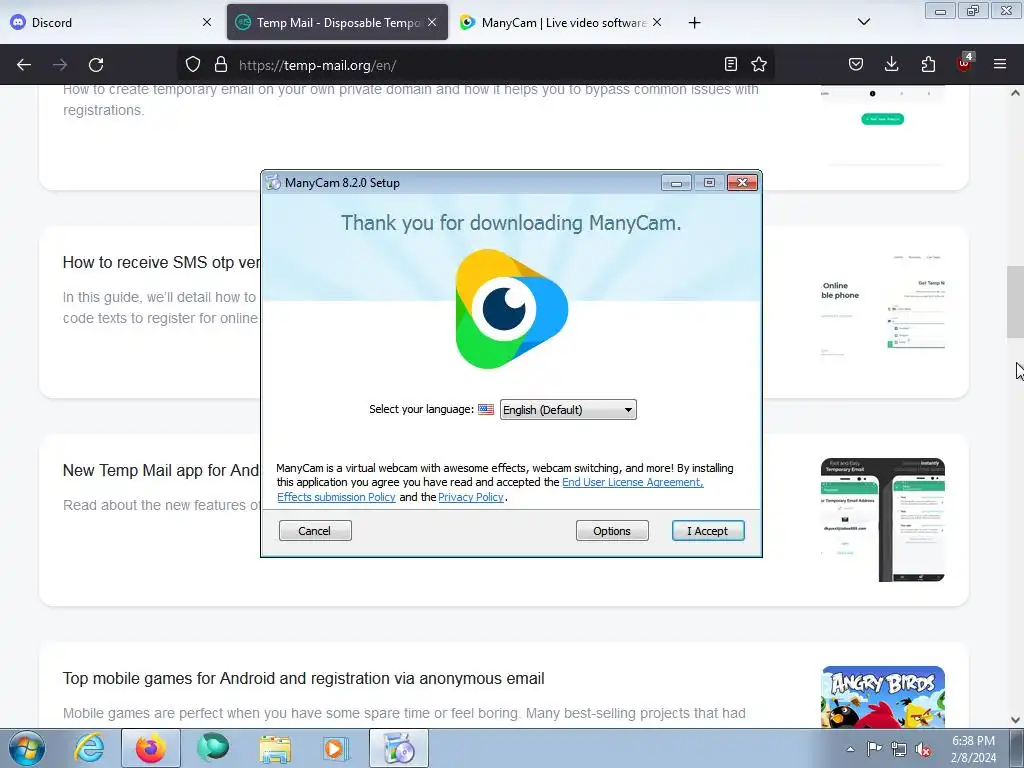
Task: Open the Options in ManyCam setup
Action: click(612, 531)
